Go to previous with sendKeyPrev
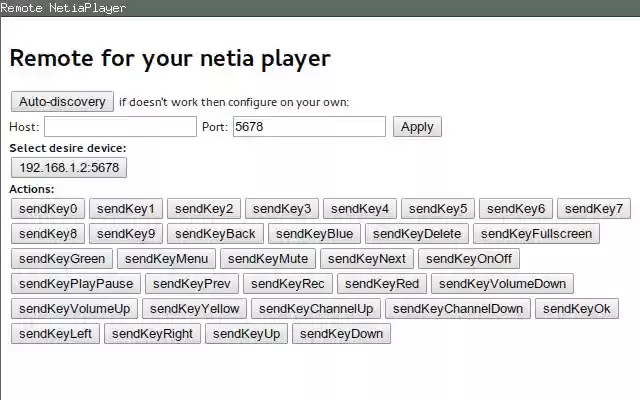Screen dimensions: 640x400 pos(191,284)
